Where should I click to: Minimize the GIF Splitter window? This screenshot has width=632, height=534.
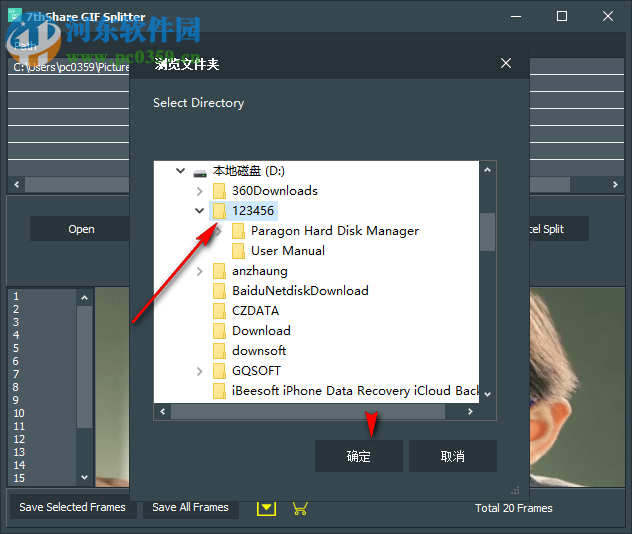point(516,17)
